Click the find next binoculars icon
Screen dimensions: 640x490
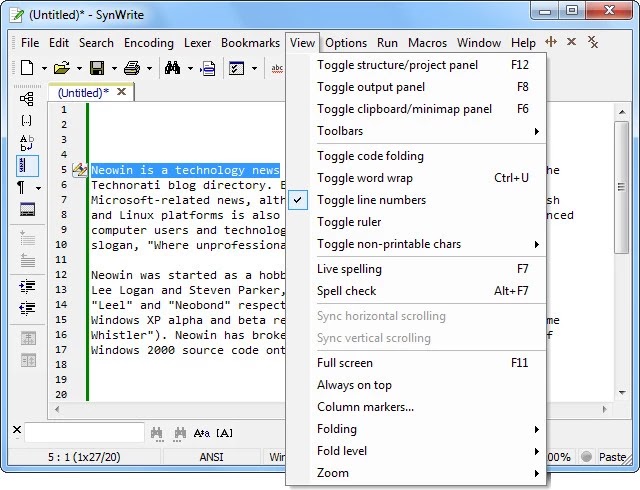pos(156,434)
